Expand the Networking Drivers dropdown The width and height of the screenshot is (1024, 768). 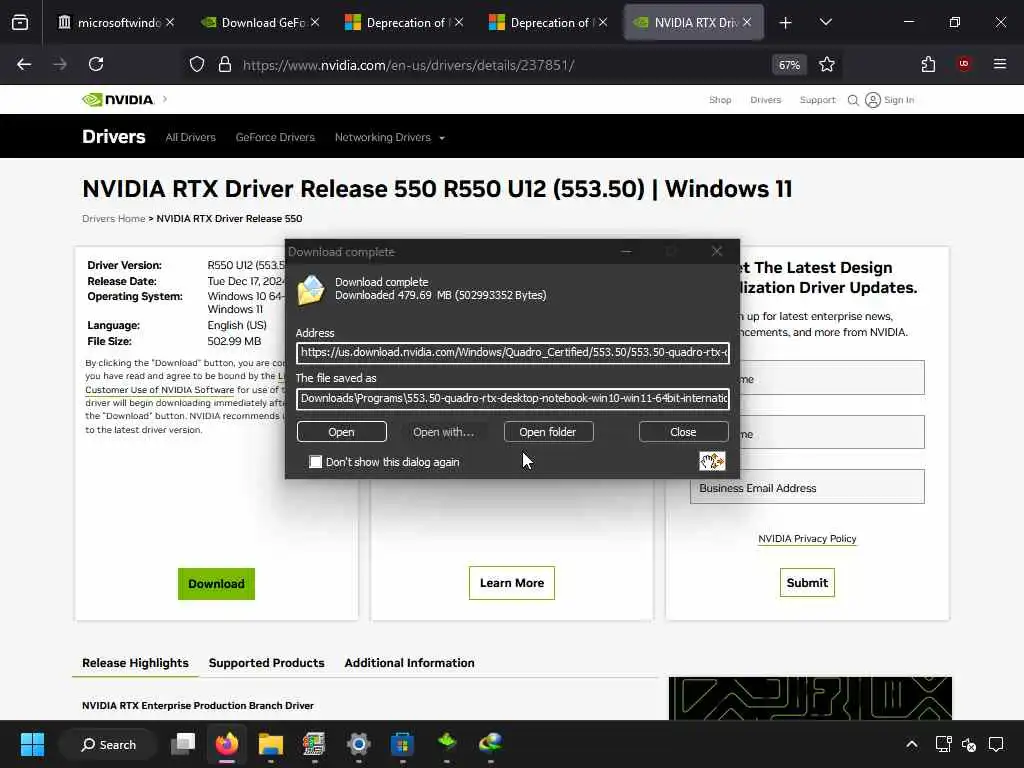click(x=390, y=137)
